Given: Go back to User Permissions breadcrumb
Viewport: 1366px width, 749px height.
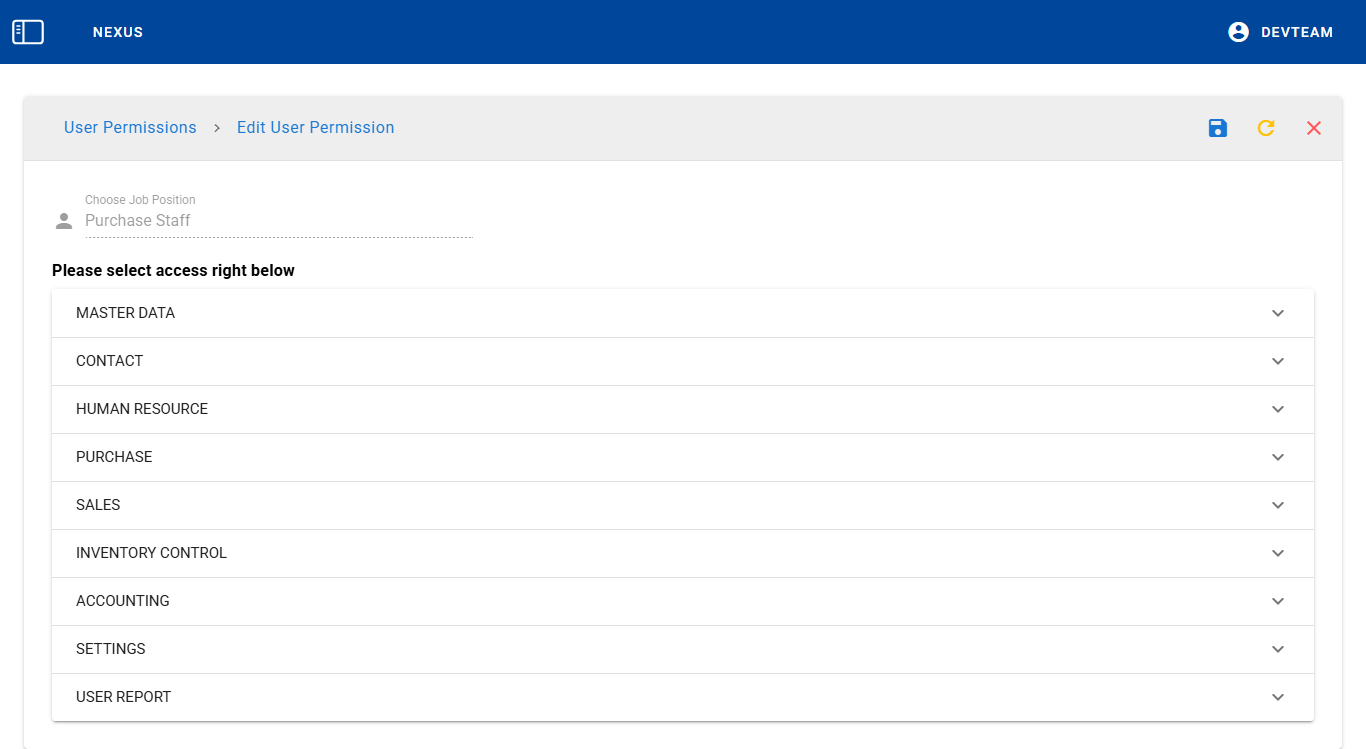Looking at the screenshot, I should (130, 128).
